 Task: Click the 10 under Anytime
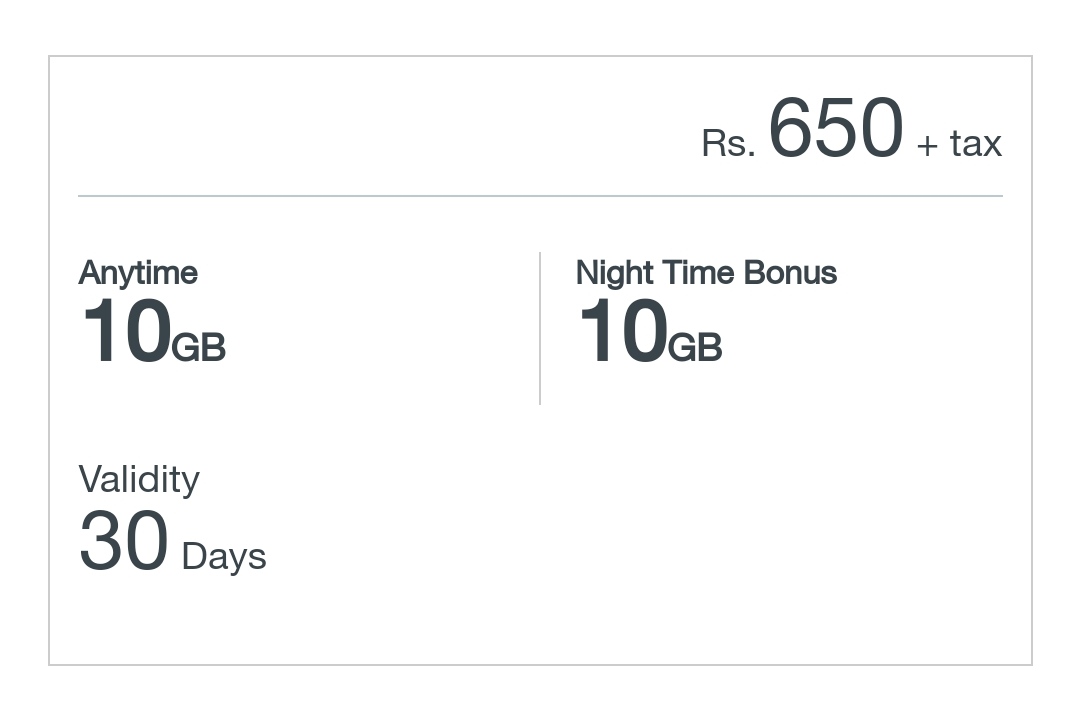[127, 331]
